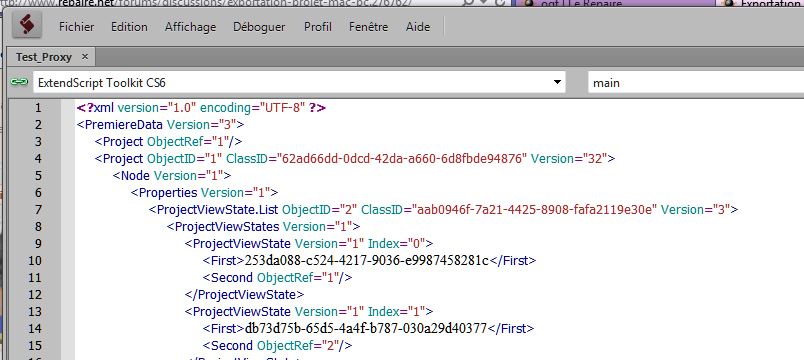Open the Aide menu

pos(418,27)
